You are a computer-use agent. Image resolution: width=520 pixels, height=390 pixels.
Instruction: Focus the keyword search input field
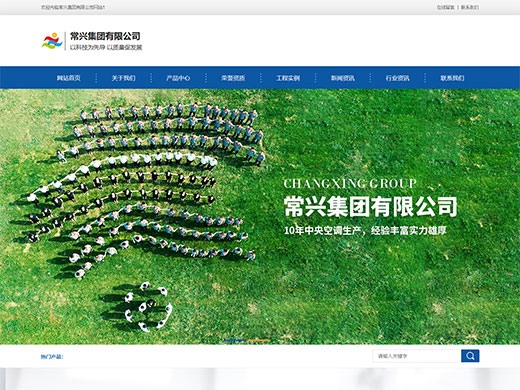[x=417, y=356]
